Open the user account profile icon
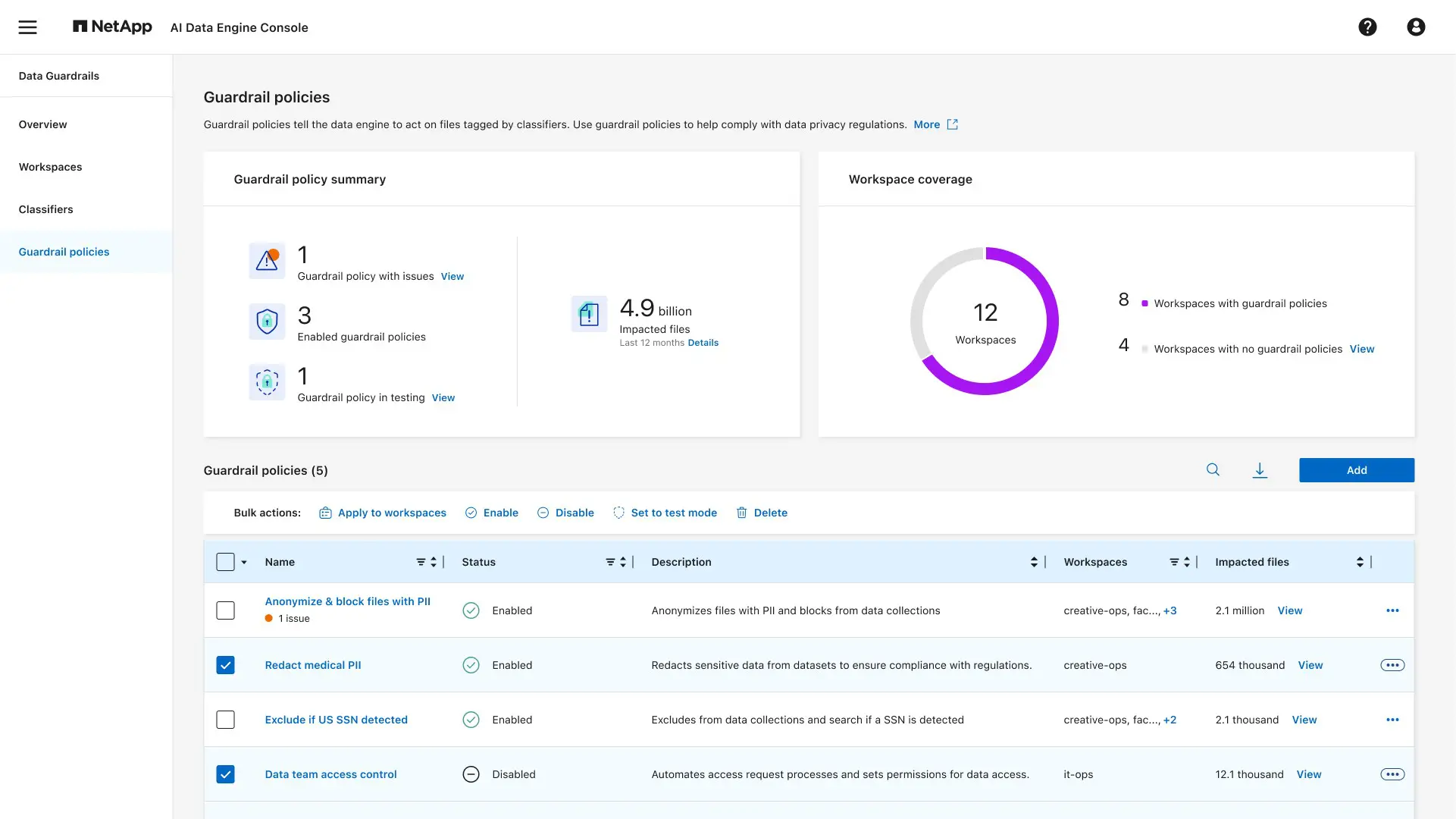Image resolution: width=1456 pixels, height=819 pixels. coord(1416,27)
